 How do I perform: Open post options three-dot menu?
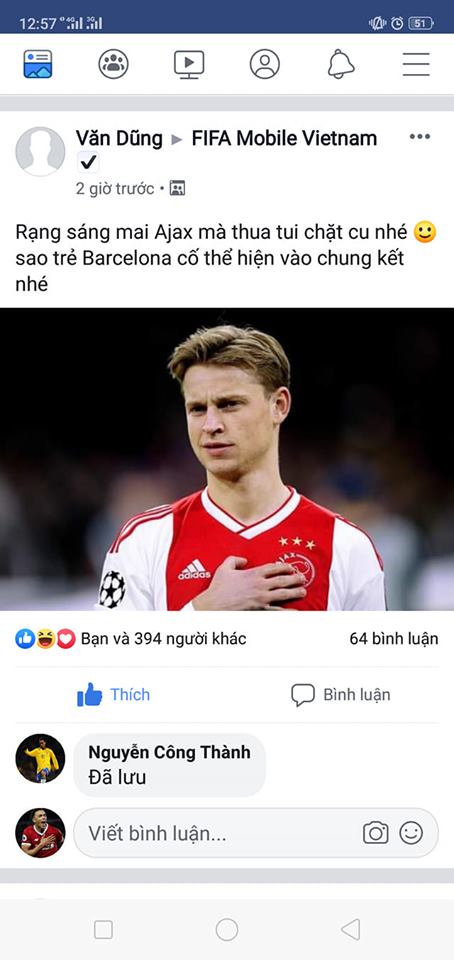(x=420, y=137)
